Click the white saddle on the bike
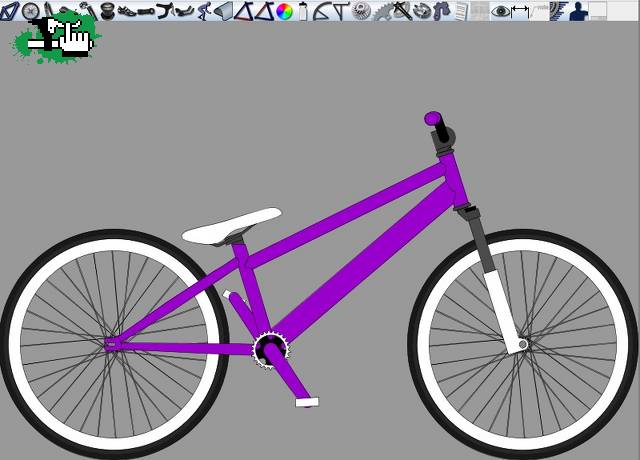The width and height of the screenshot is (640, 460). pos(232,226)
